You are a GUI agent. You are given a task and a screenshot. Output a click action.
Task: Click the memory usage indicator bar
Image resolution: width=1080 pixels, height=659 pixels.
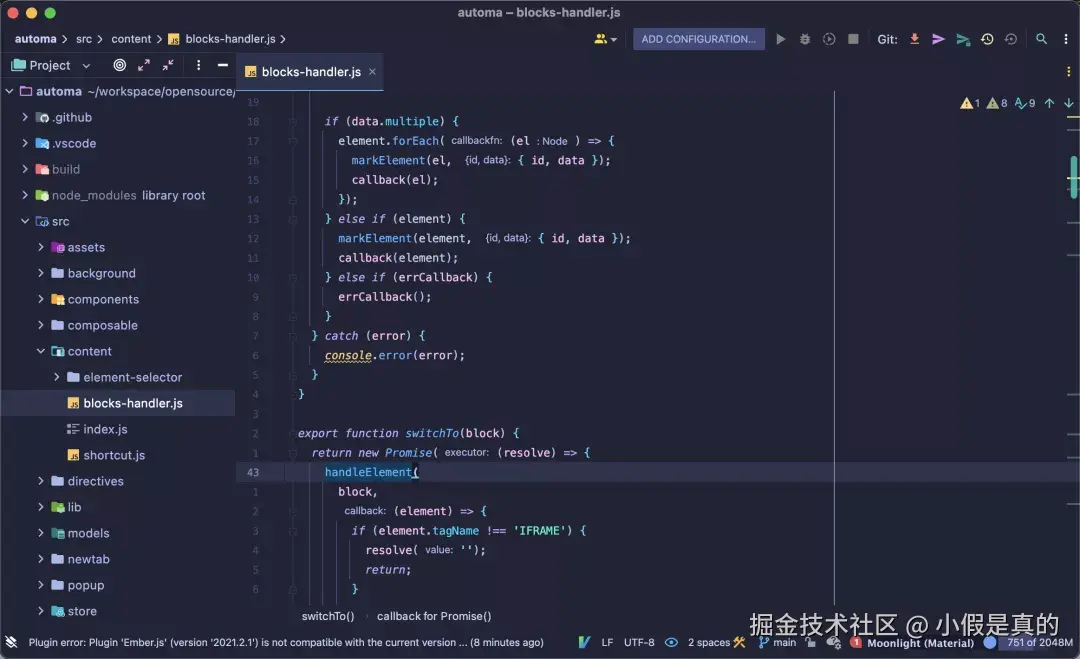click(1036, 642)
